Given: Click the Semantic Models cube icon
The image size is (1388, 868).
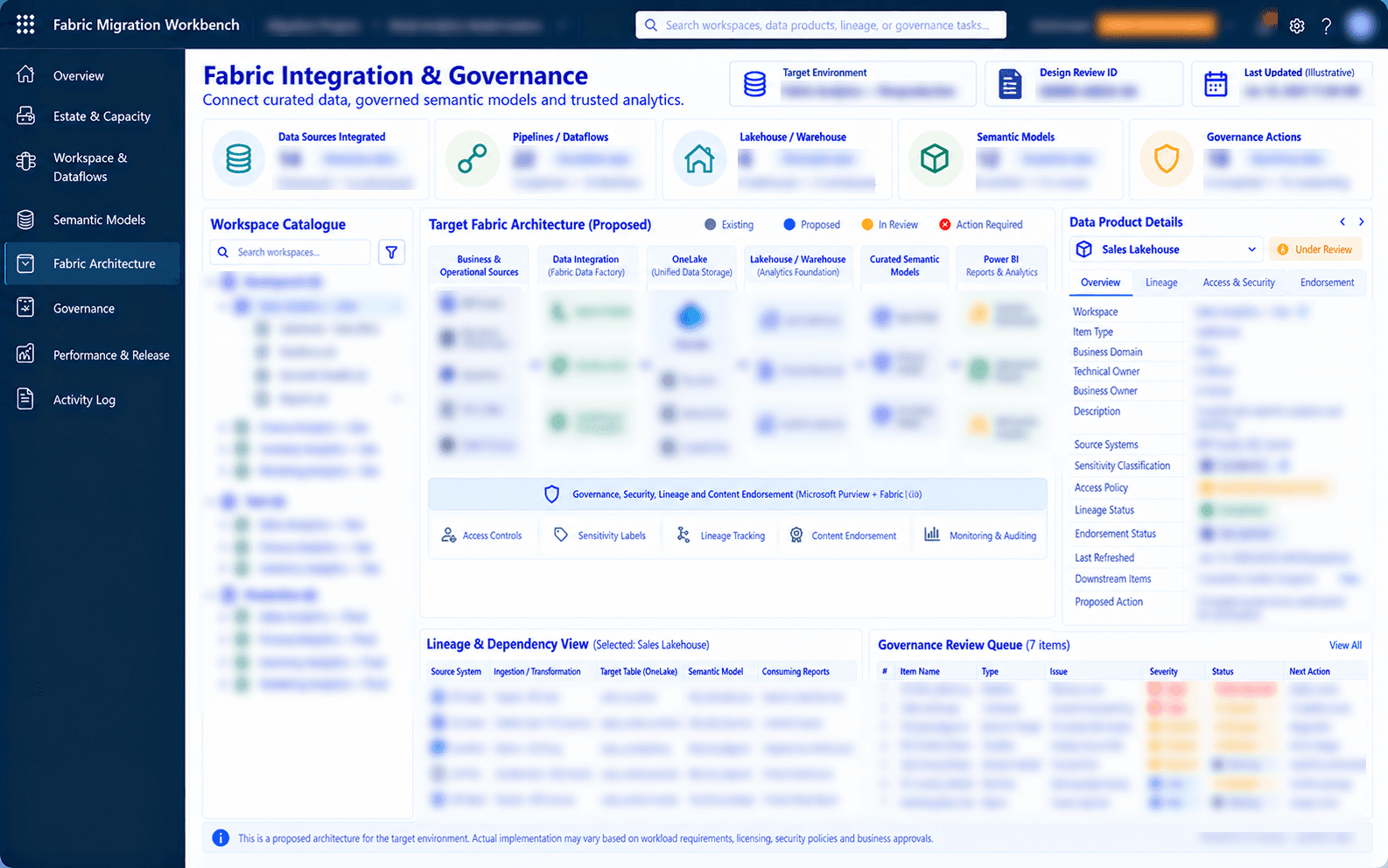Looking at the screenshot, I should [x=935, y=158].
